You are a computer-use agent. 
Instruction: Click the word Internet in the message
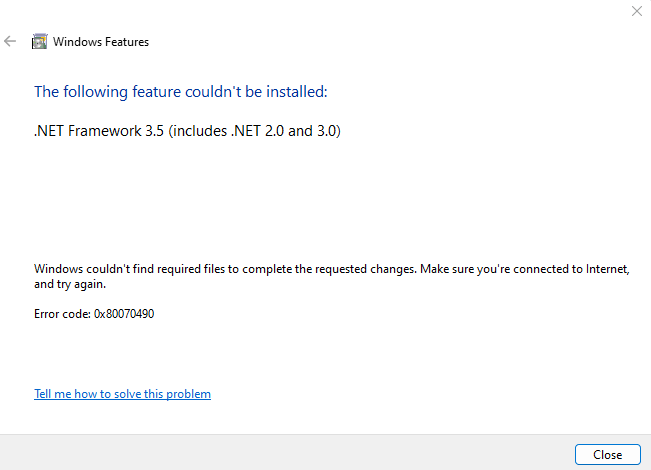pyautogui.click(x=608, y=269)
